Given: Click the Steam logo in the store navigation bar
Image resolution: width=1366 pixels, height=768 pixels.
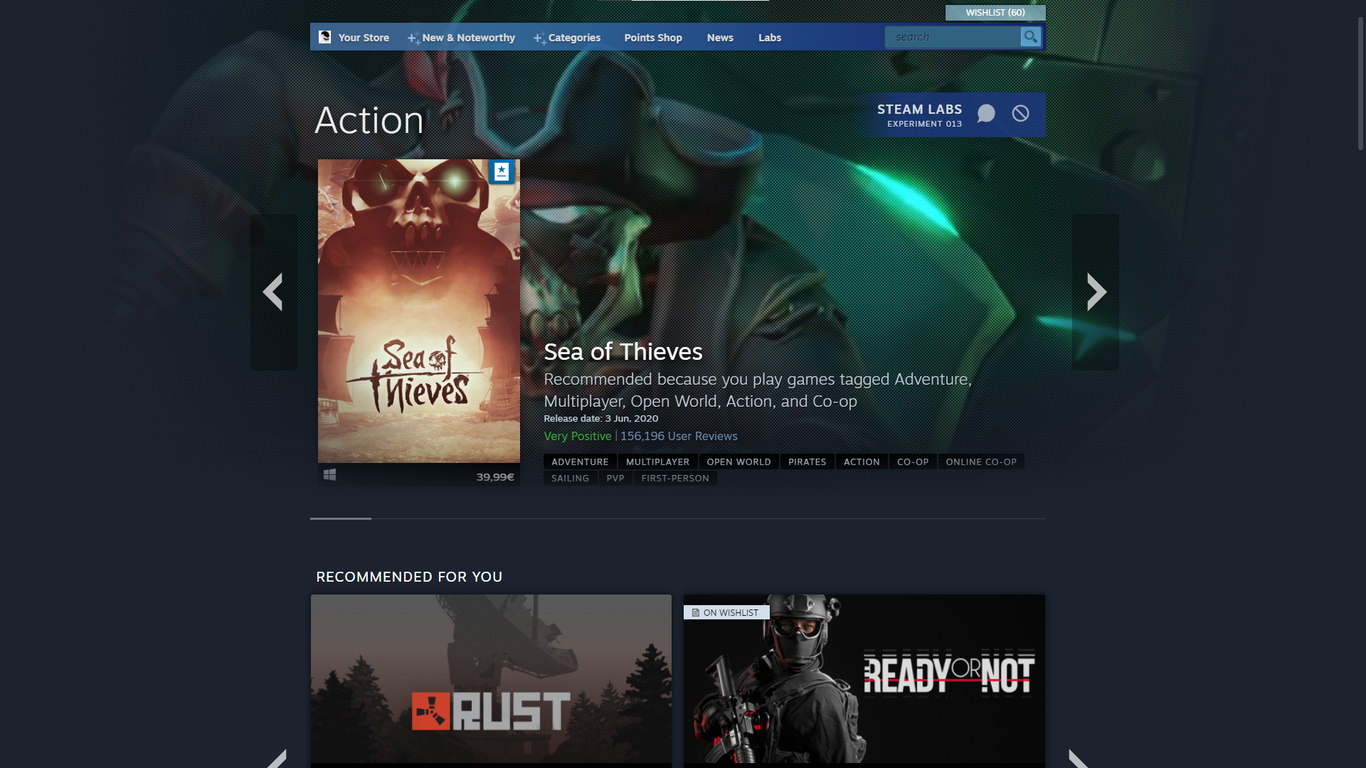Looking at the screenshot, I should click(323, 35).
